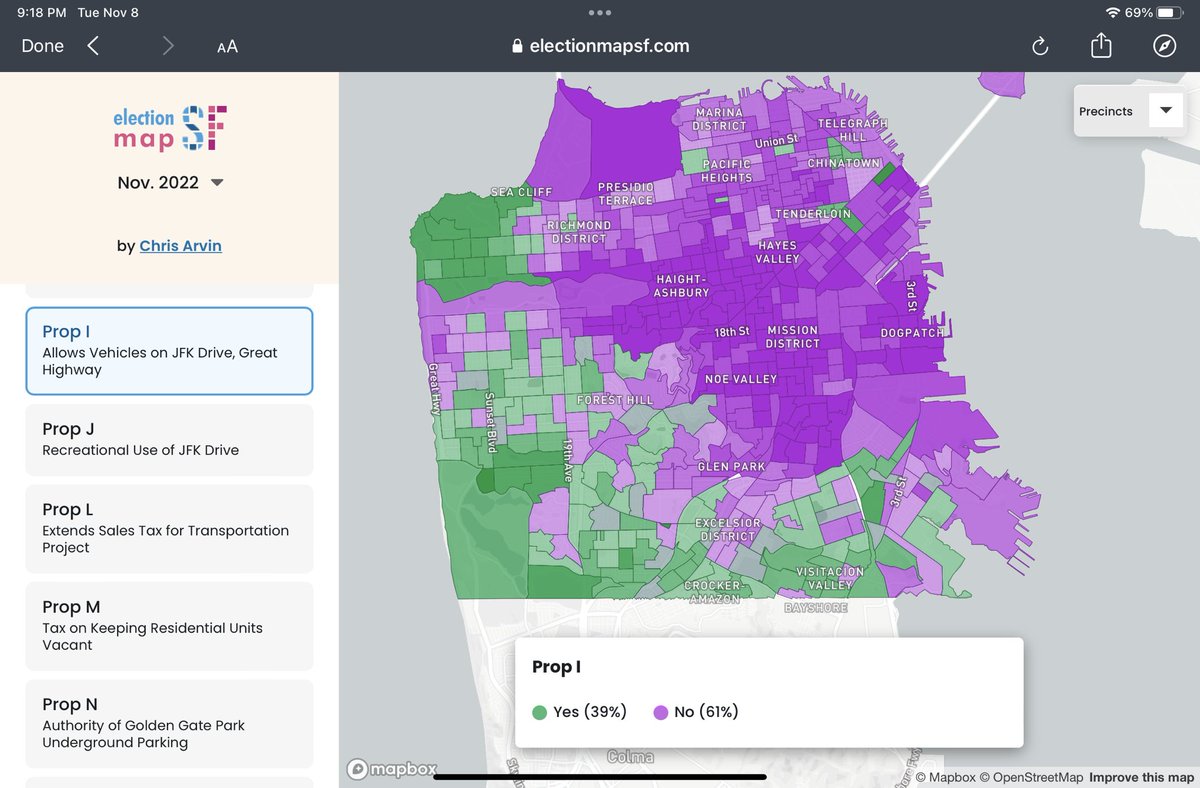The width and height of the screenshot is (1200, 788).
Task: Click the green Yes legend swatch
Action: [540, 713]
